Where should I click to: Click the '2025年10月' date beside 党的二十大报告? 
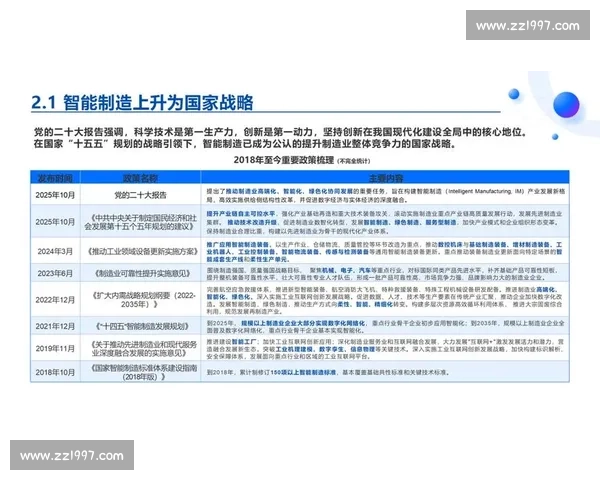pyautogui.click(x=55, y=195)
